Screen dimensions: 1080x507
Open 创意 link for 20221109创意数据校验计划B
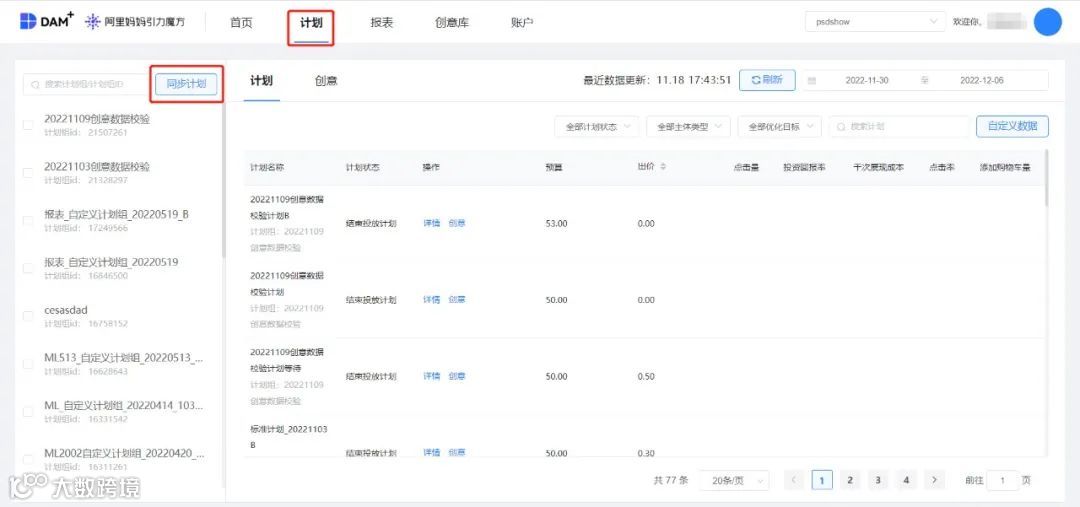click(457, 223)
